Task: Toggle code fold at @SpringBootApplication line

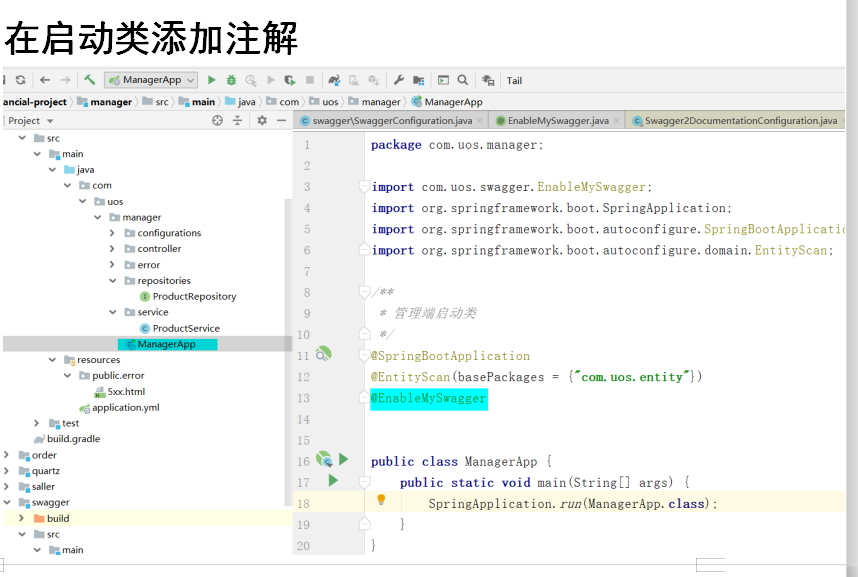Action: [x=365, y=355]
